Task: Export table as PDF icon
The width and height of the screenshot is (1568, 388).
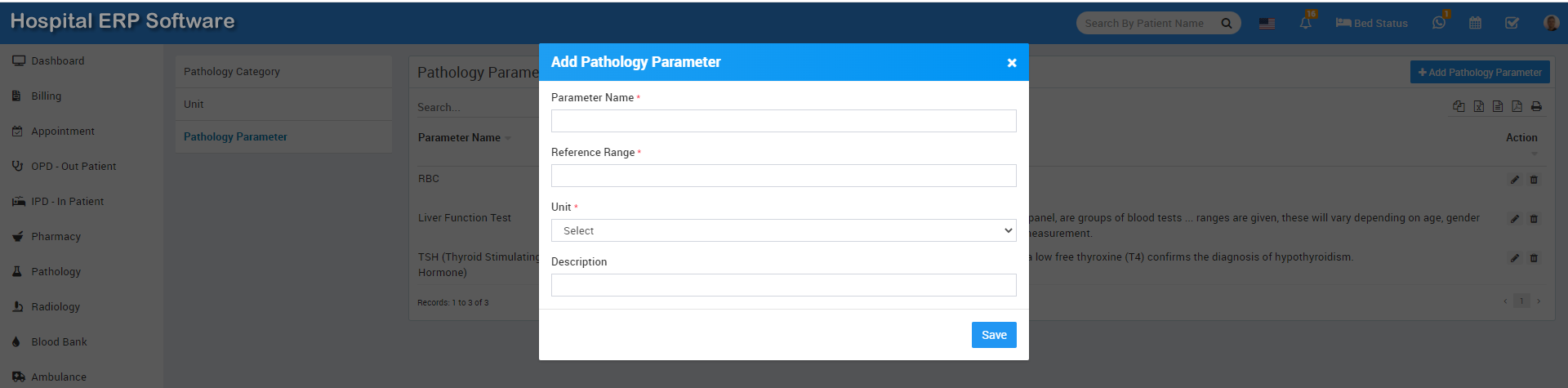Action: point(1517,106)
